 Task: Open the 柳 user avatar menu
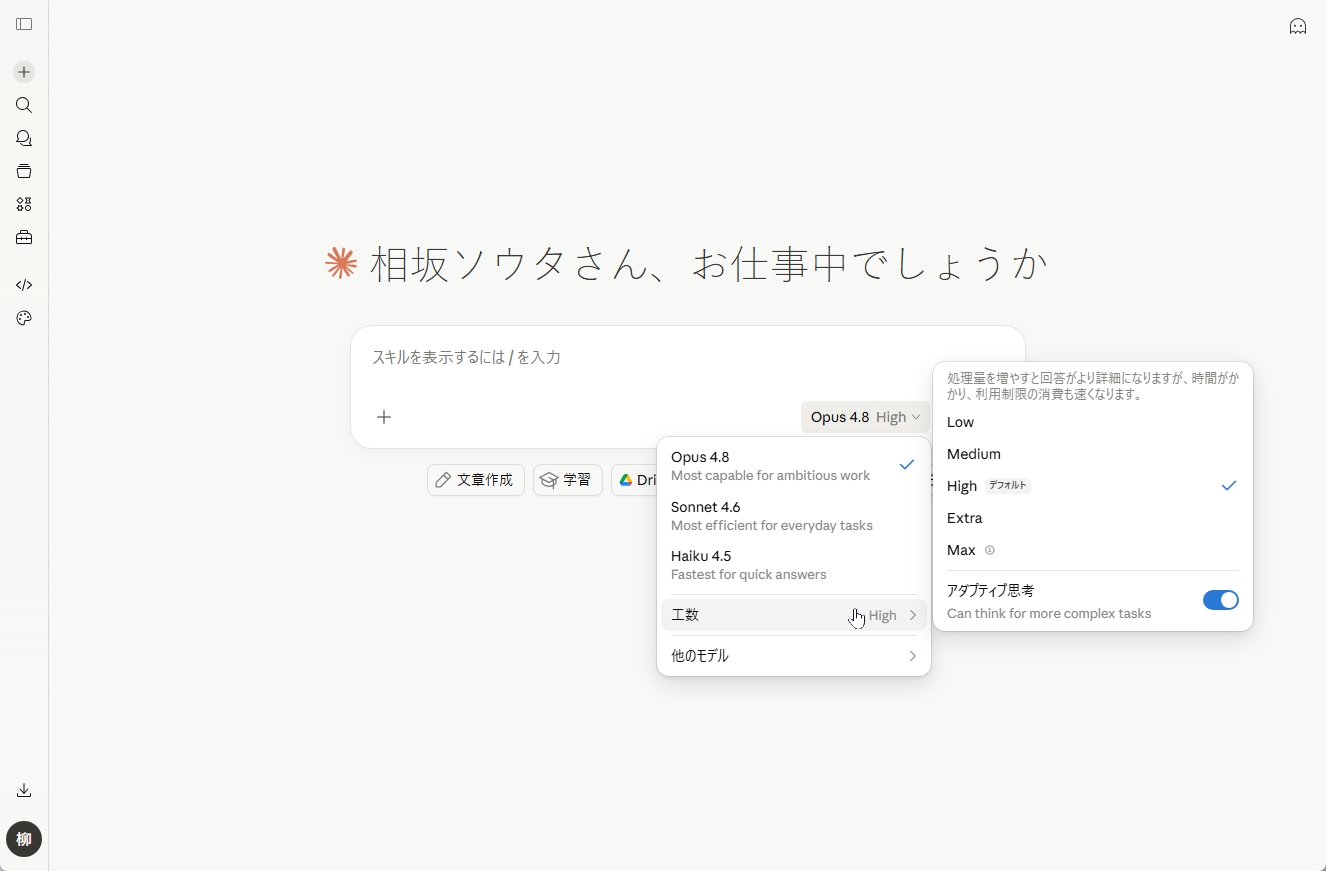tap(24, 839)
